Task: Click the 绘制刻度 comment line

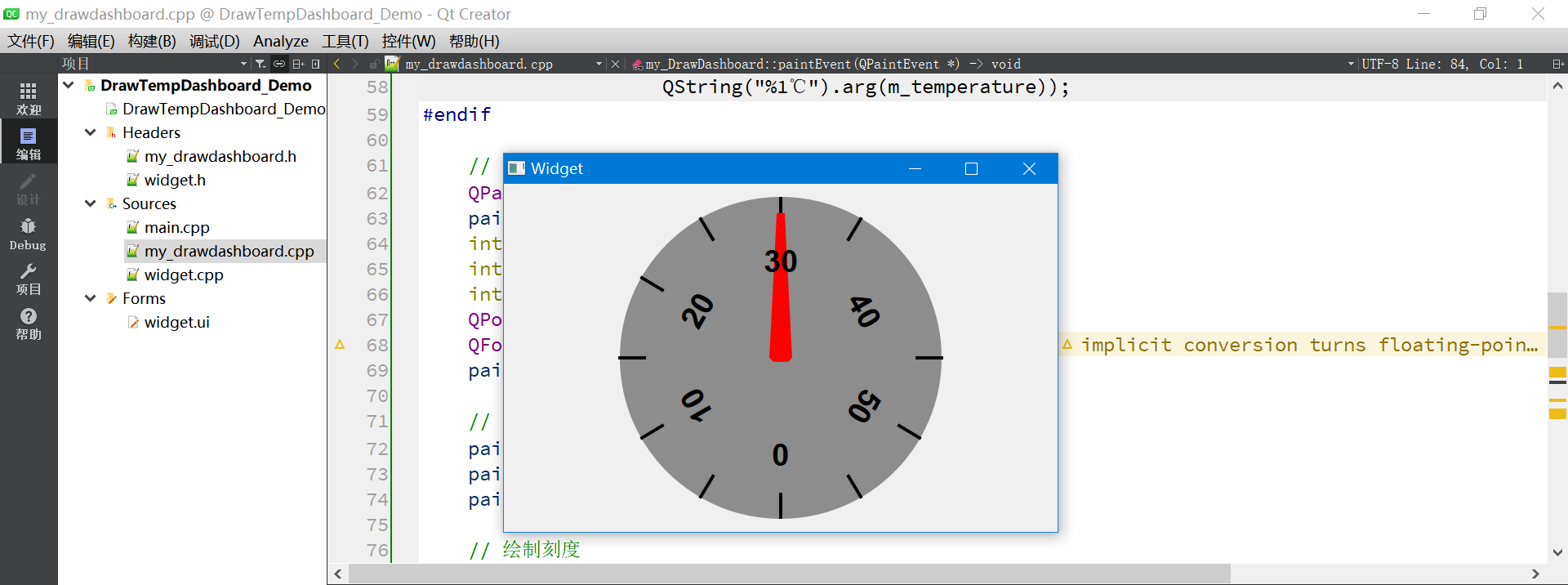Action: [524, 550]
